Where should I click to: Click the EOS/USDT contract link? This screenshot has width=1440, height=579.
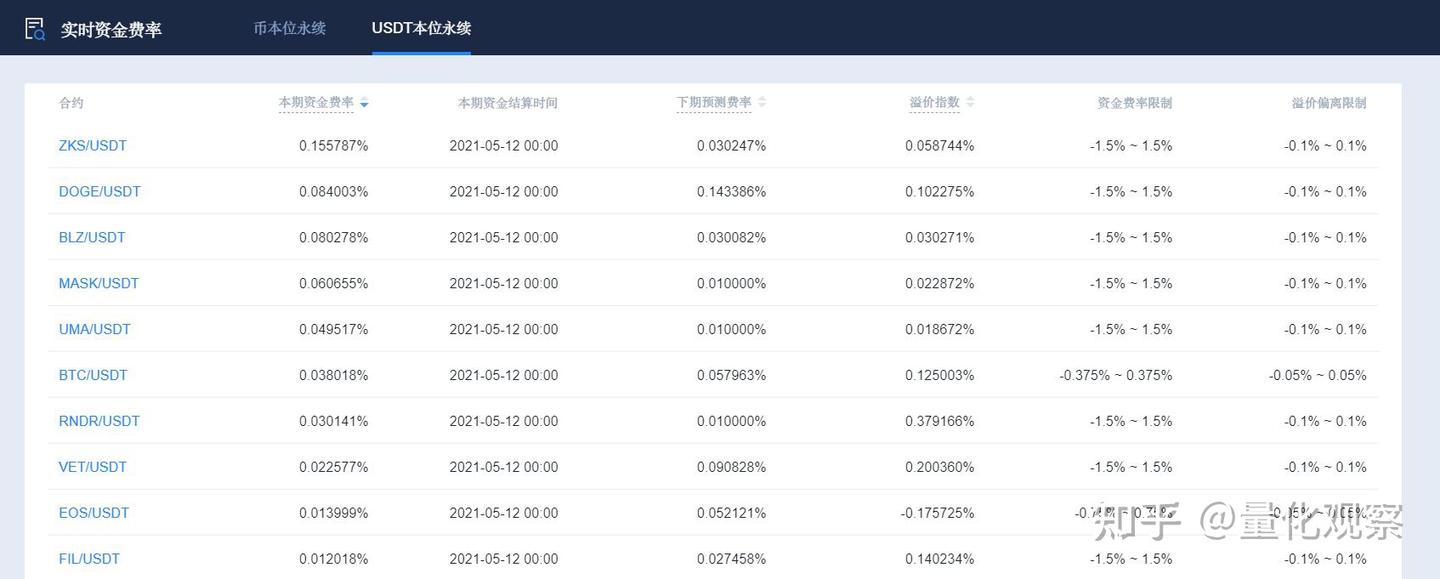pyautogui.click(x=94, y=512)
